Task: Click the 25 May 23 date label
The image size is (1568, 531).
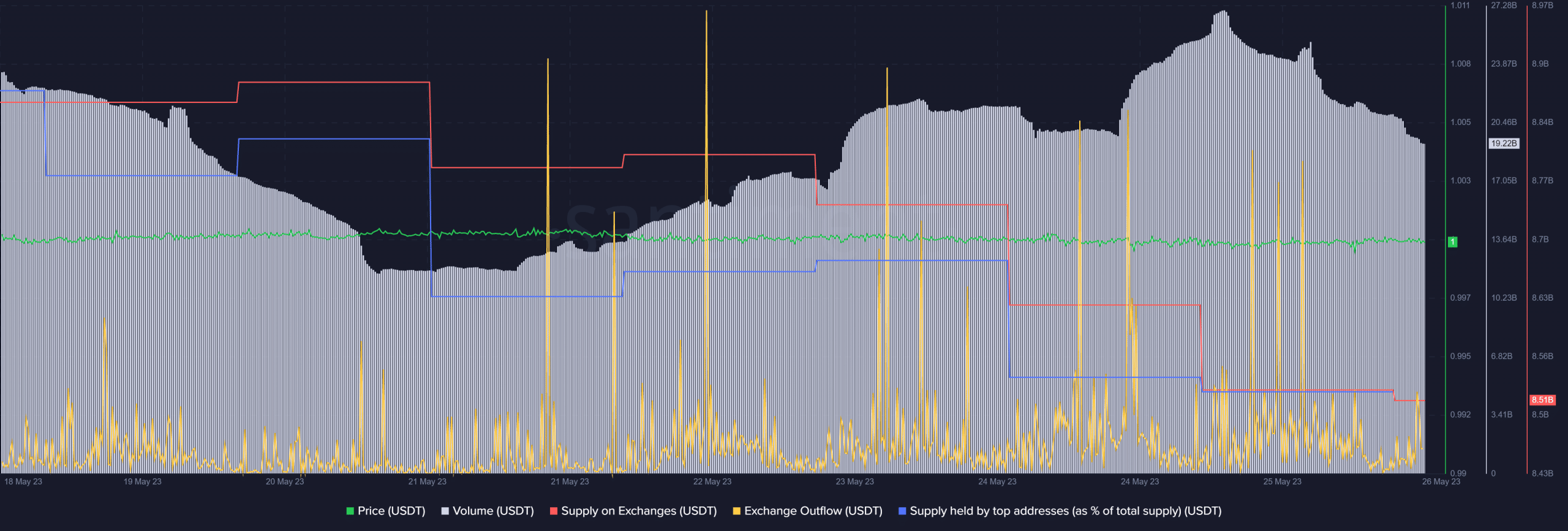Action: 1283,481
